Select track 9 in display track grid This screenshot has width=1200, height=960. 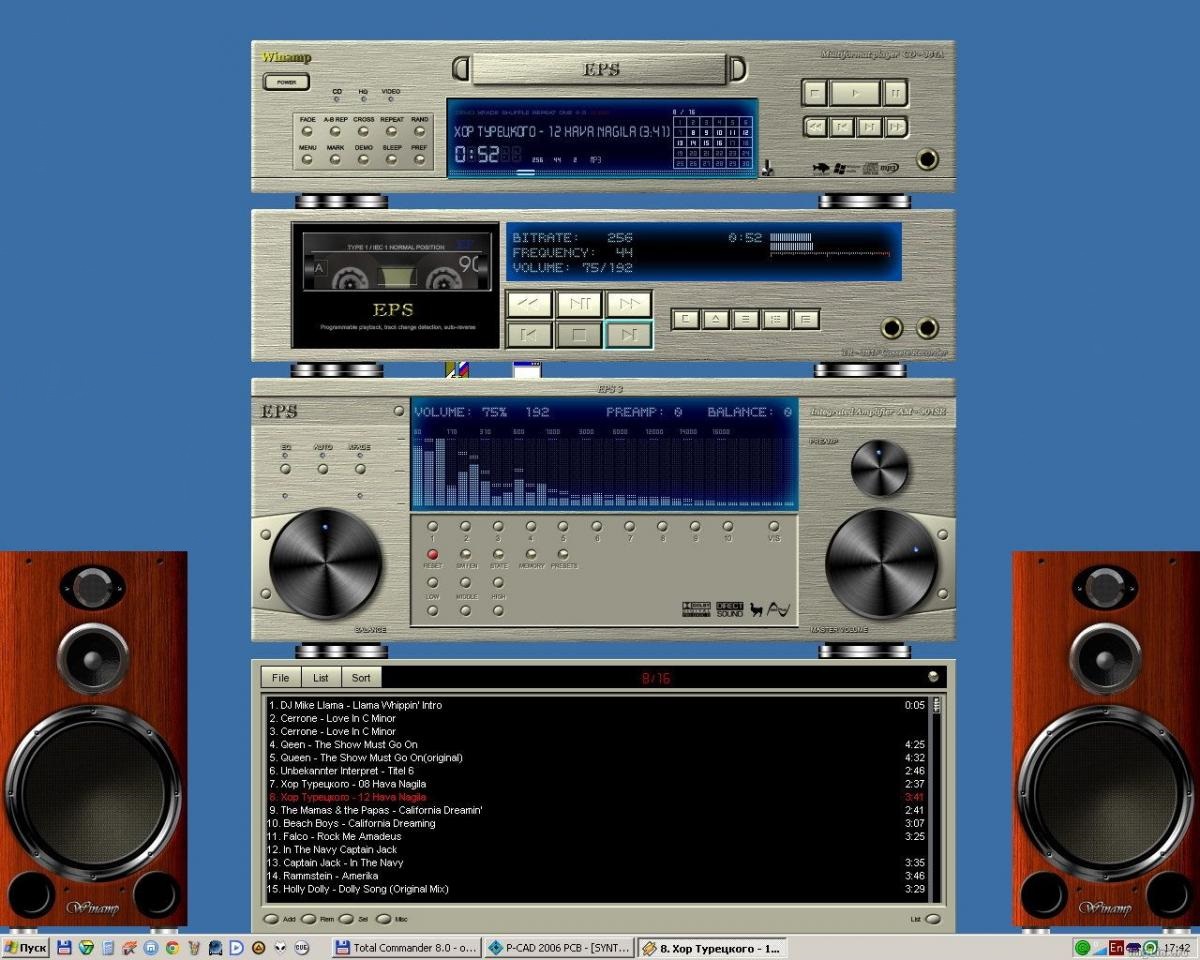click(706, 132)
